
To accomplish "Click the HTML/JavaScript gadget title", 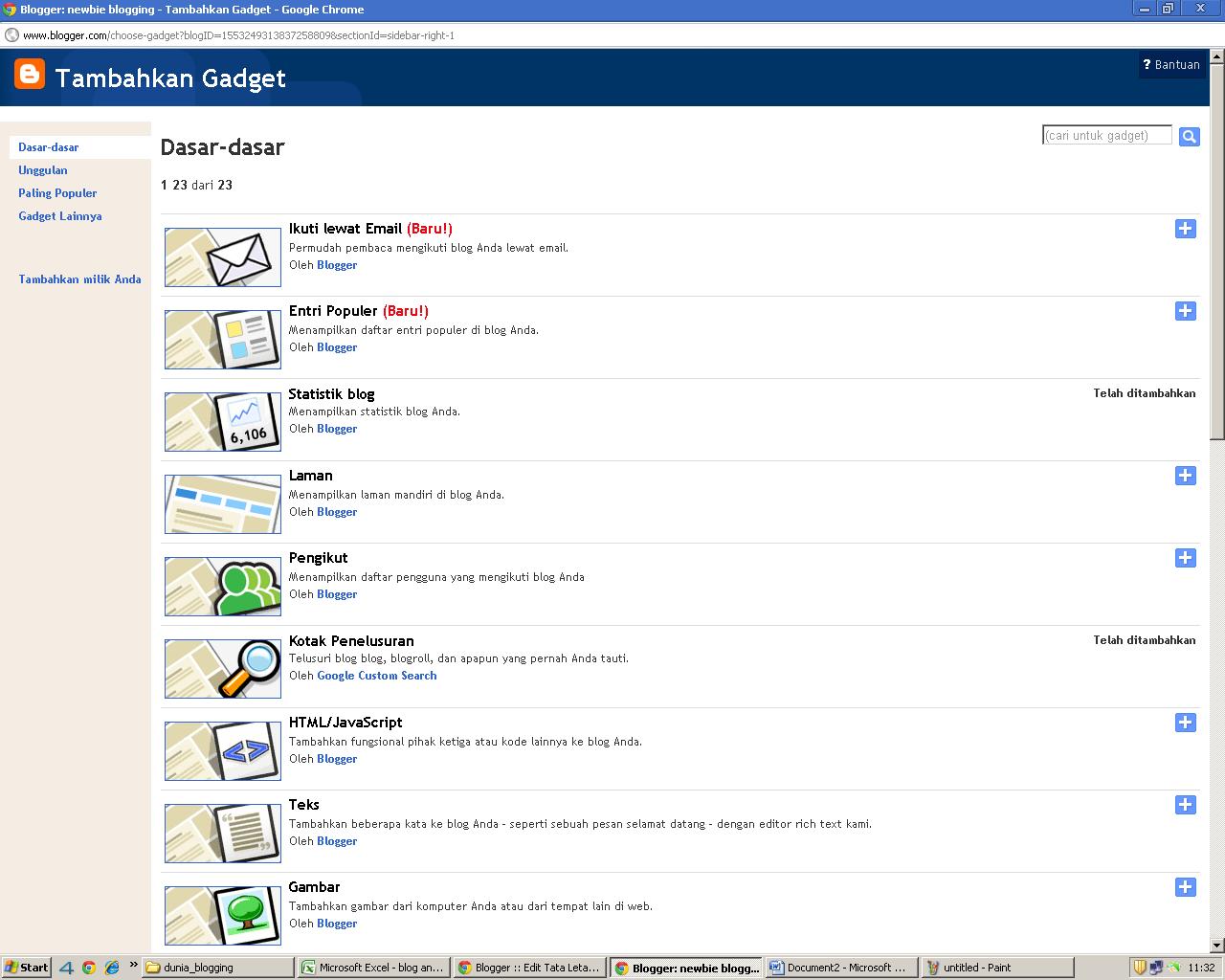I will click(x=345, y=723).
